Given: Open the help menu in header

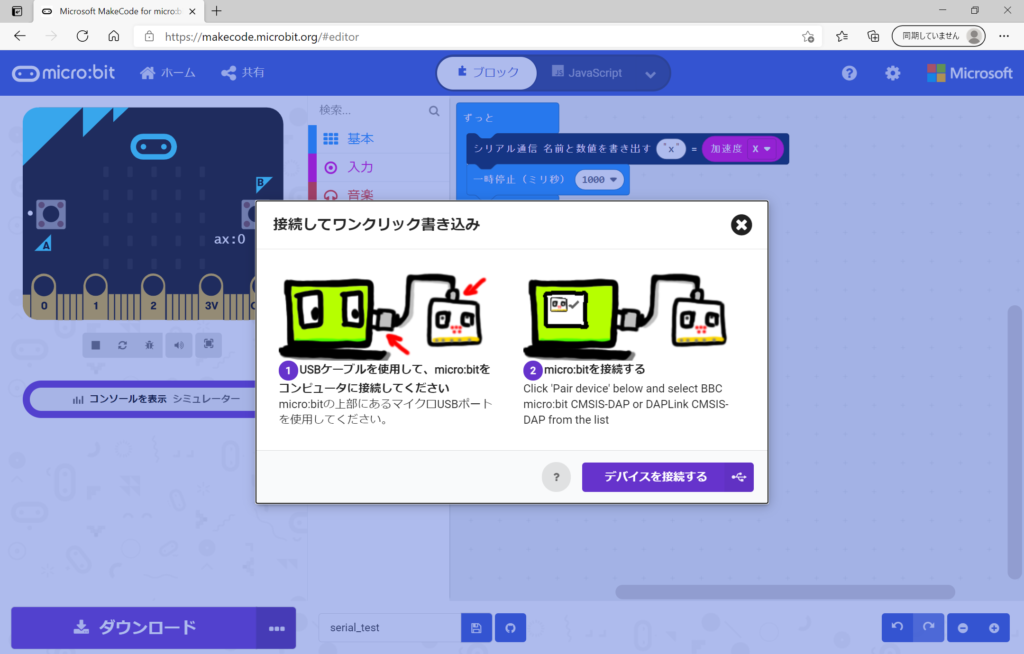Looking at the screenshot, I should (849, 73).
